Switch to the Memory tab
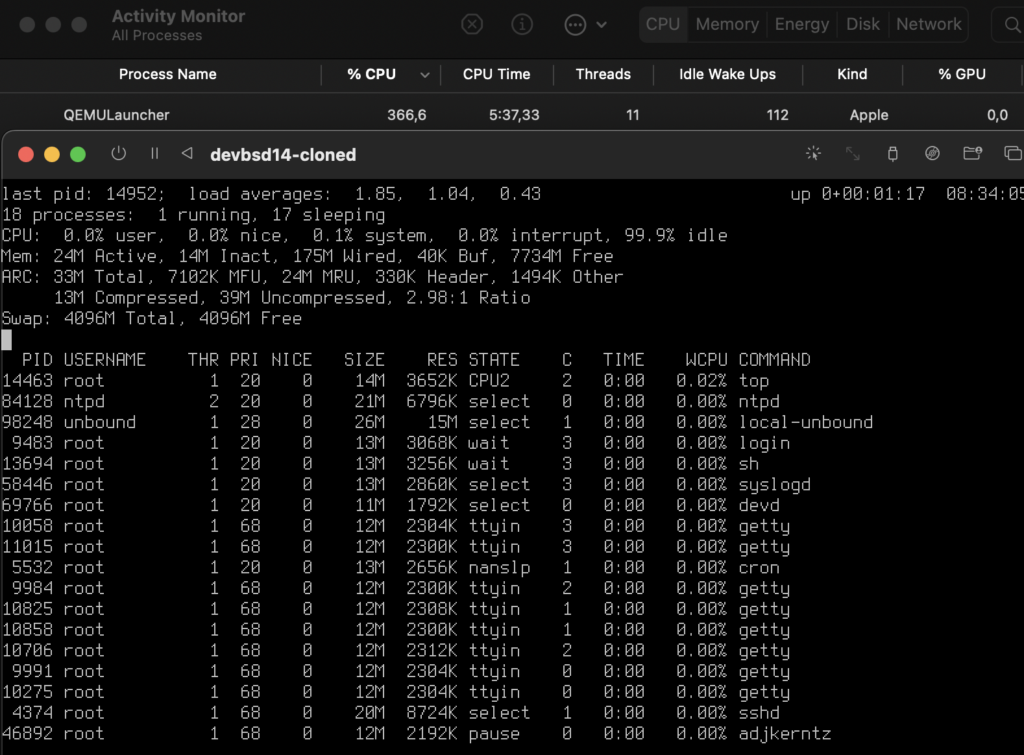Screen dimensions: 1024x755 point(727,24)
